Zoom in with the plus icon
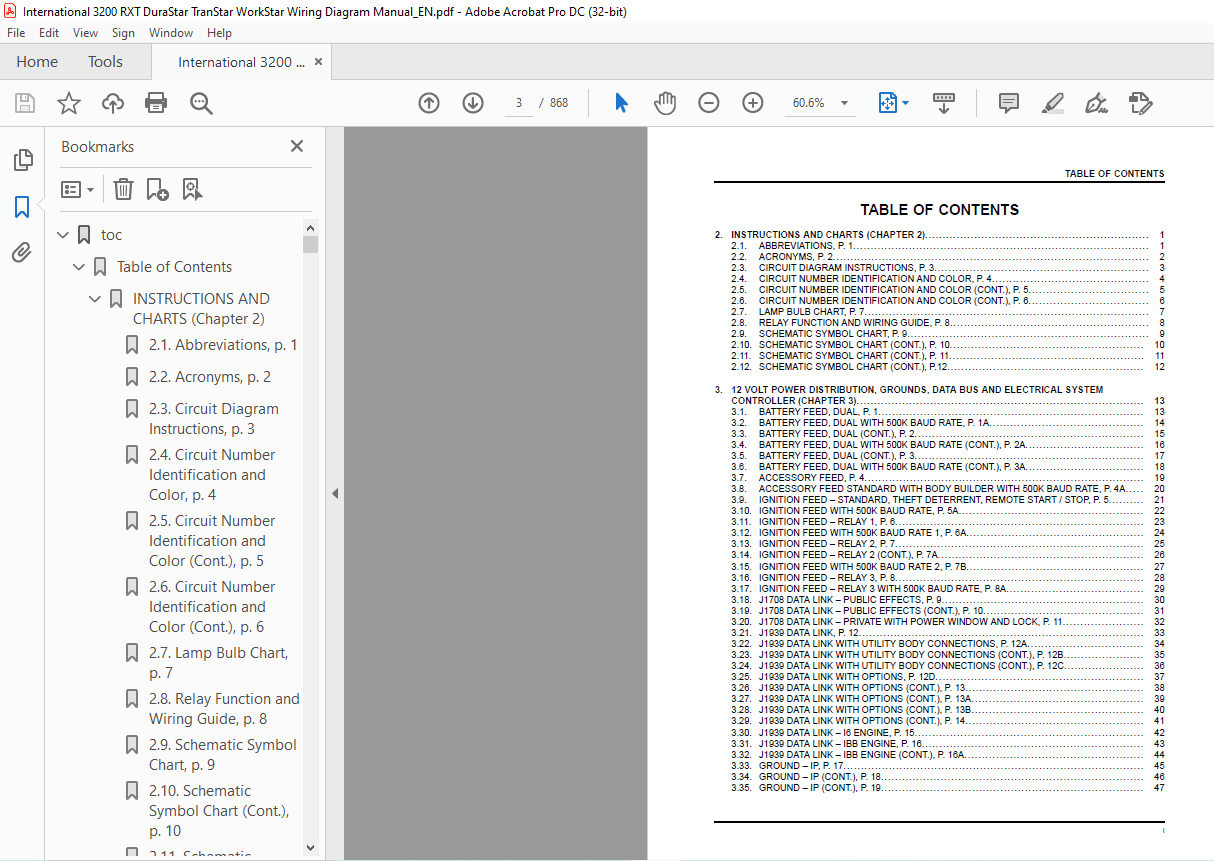 pyautogui.click(x=753, y=103)
